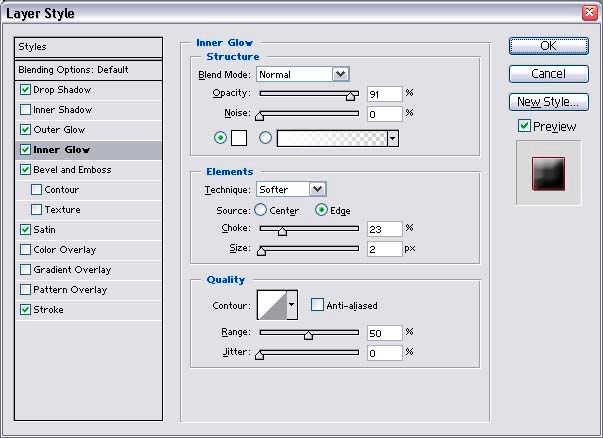Click the Size value field
Image resolution: width=603 pixels, height=438 pixels.
pyautogui.click(x=385, y=249)
